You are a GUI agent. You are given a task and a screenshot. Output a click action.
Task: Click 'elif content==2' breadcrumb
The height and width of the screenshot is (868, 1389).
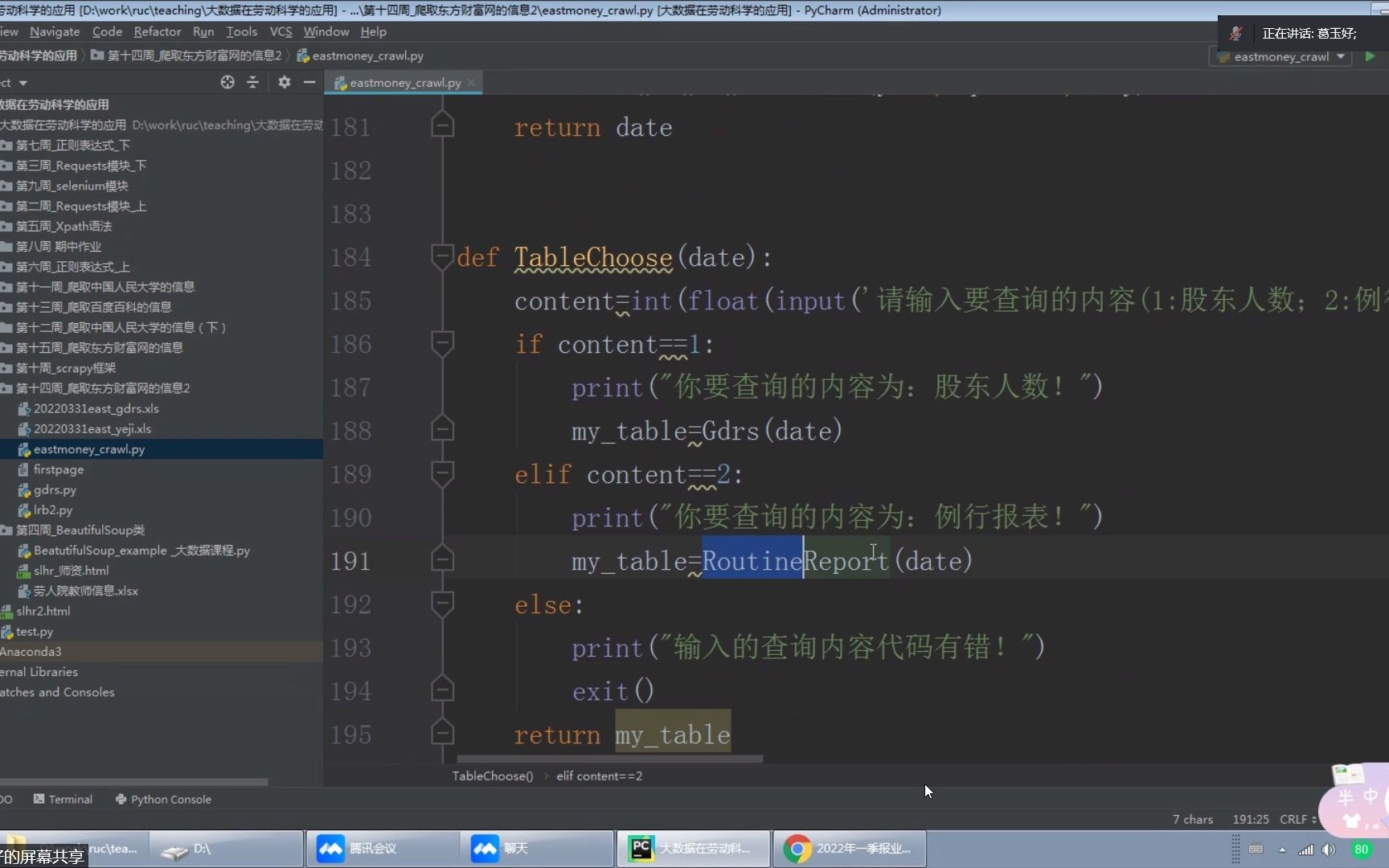click(x=599, y=776)
